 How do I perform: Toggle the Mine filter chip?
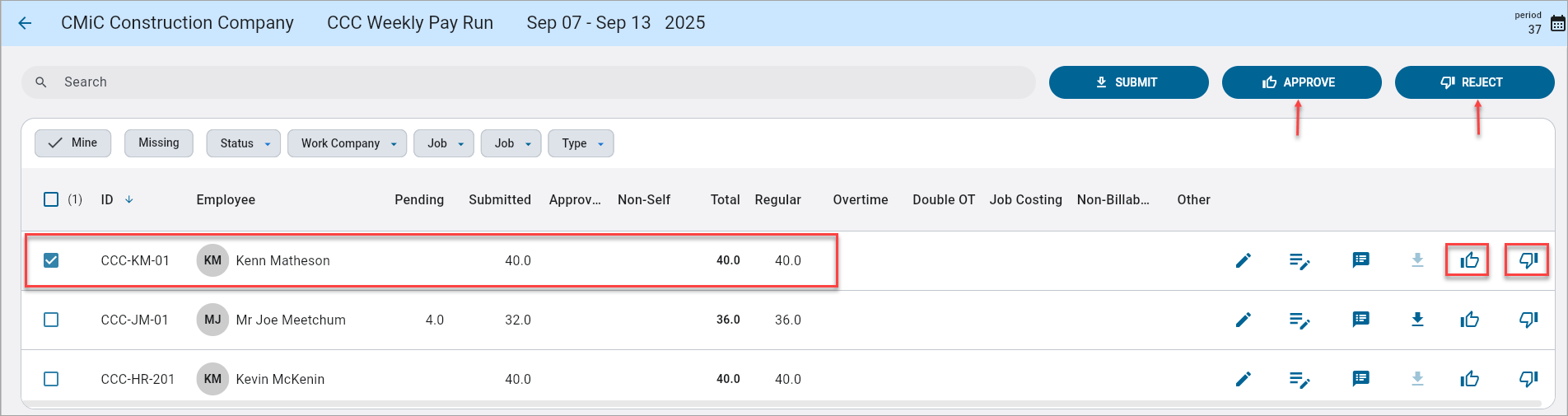[x=73, y=143]
